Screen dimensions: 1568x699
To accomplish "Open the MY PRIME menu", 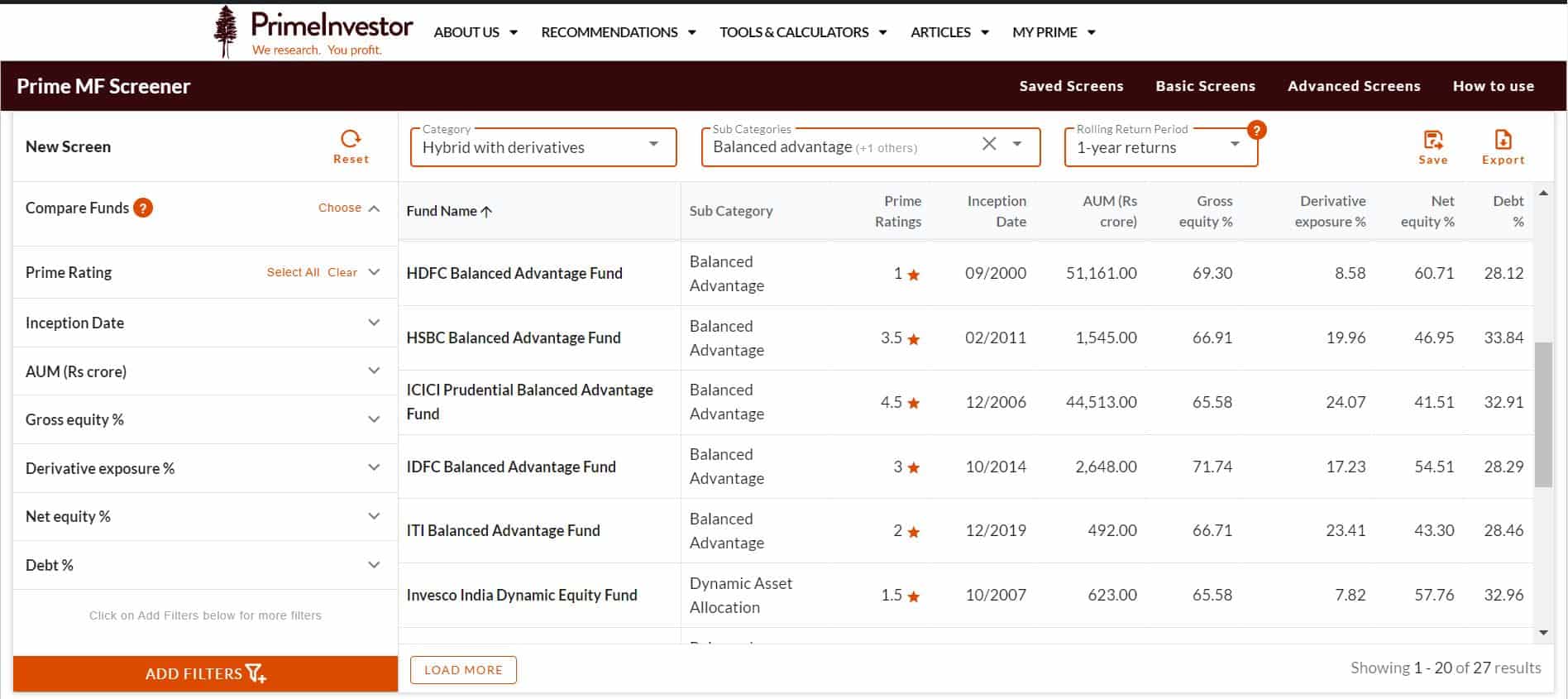I will click(1054, 32).
